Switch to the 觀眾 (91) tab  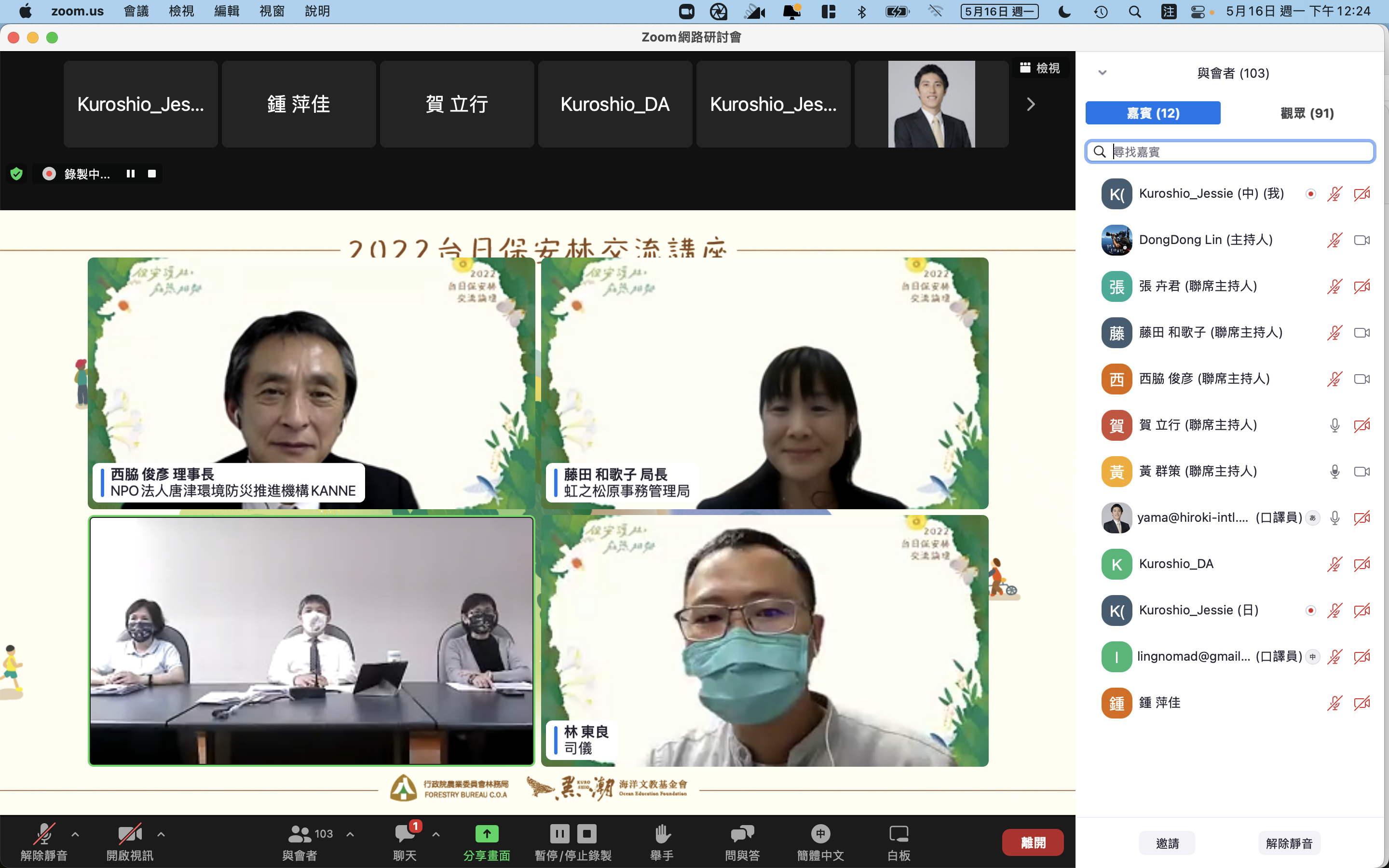pos(1307,113)
